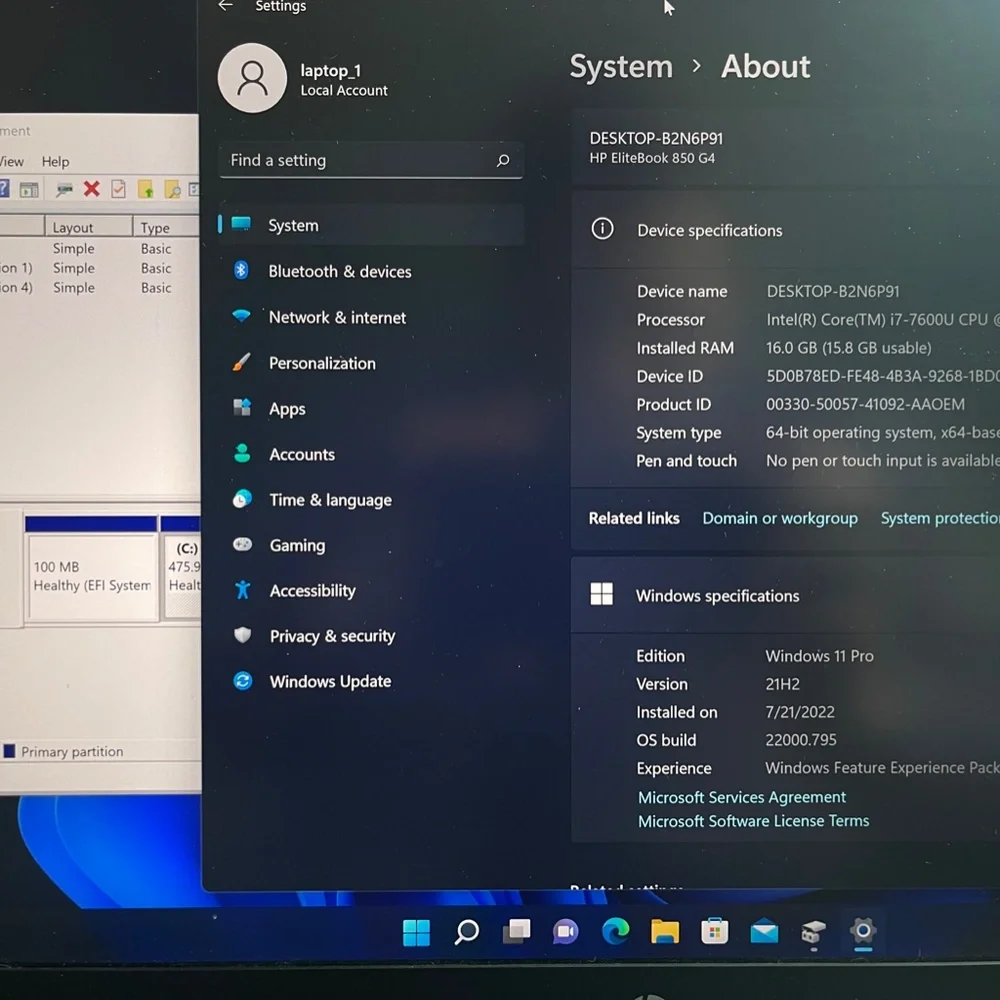
Task: Click the red X delete icon in Disk Management
Action: 92,189
